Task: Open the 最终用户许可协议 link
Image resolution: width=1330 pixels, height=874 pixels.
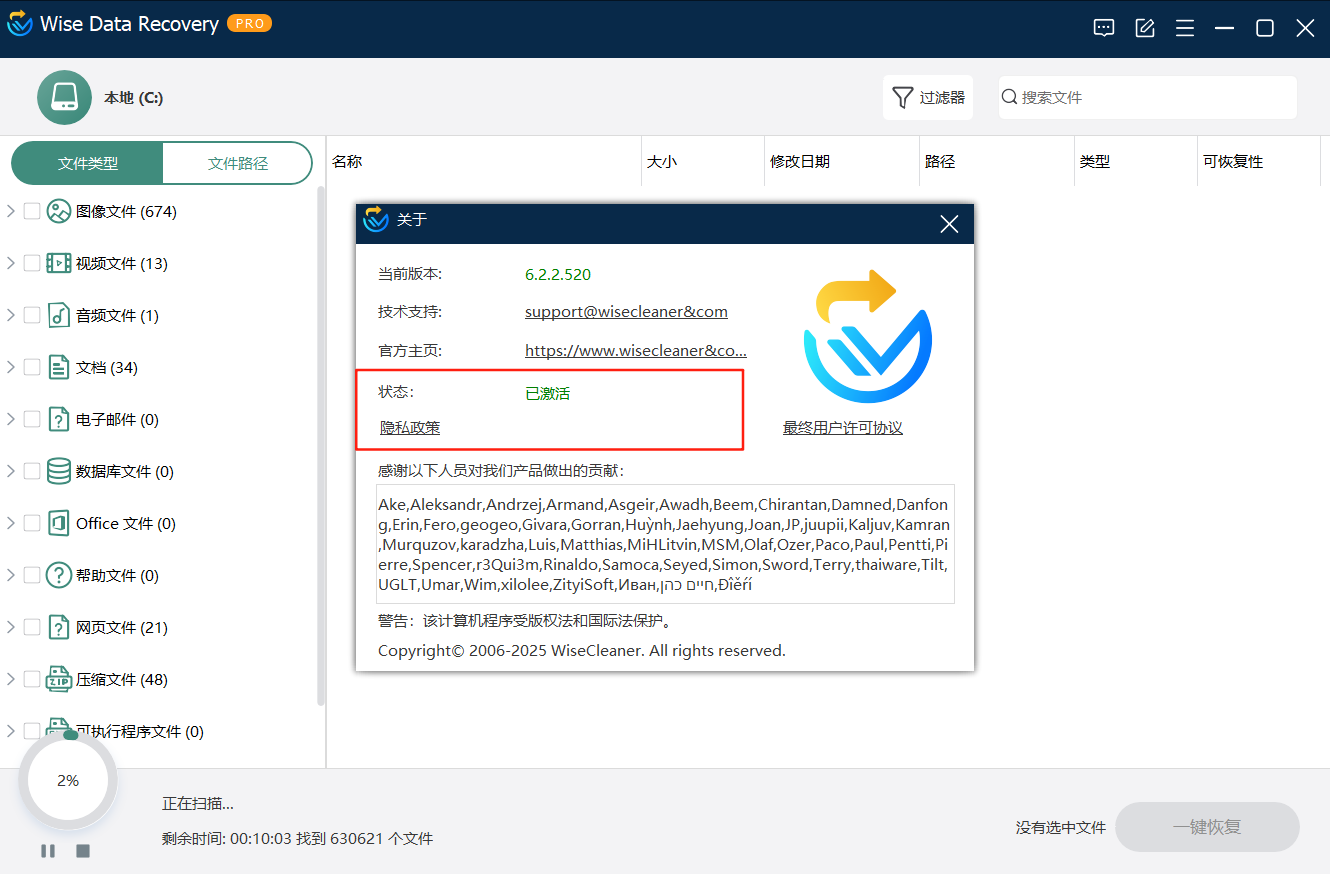Action: (x=843, y=428)
